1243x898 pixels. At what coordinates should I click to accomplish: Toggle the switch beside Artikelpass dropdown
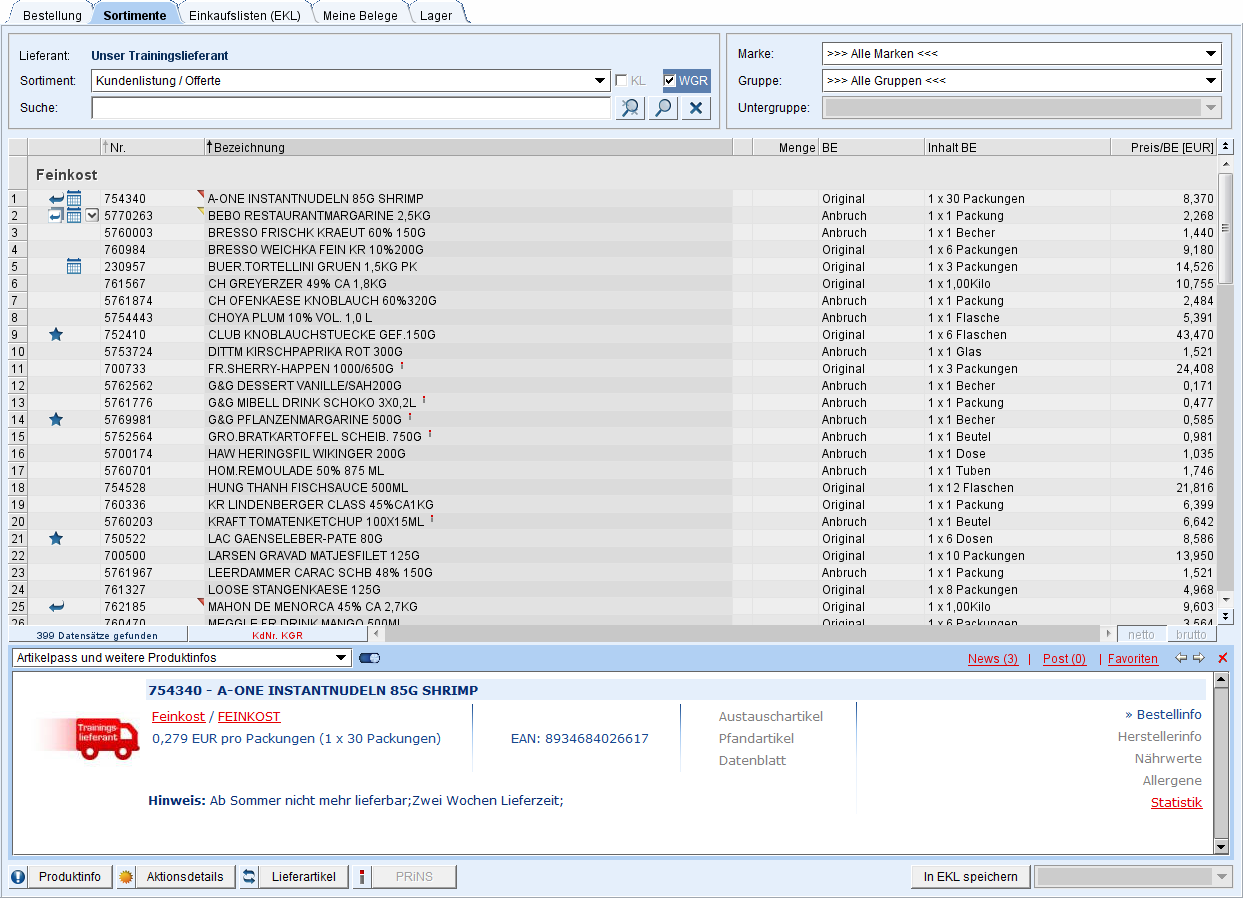pyautogui.click(x=369, y=658)
